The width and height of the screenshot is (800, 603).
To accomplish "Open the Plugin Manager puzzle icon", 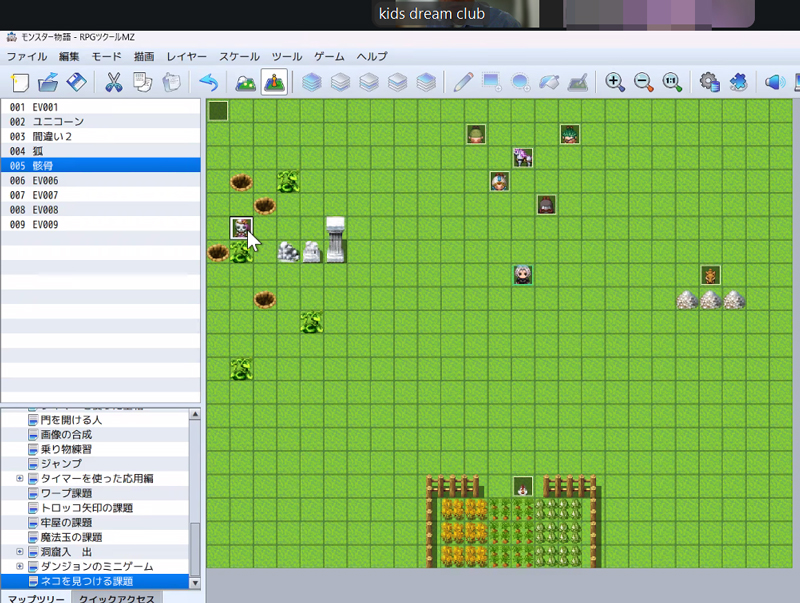I will pos(738,82).
